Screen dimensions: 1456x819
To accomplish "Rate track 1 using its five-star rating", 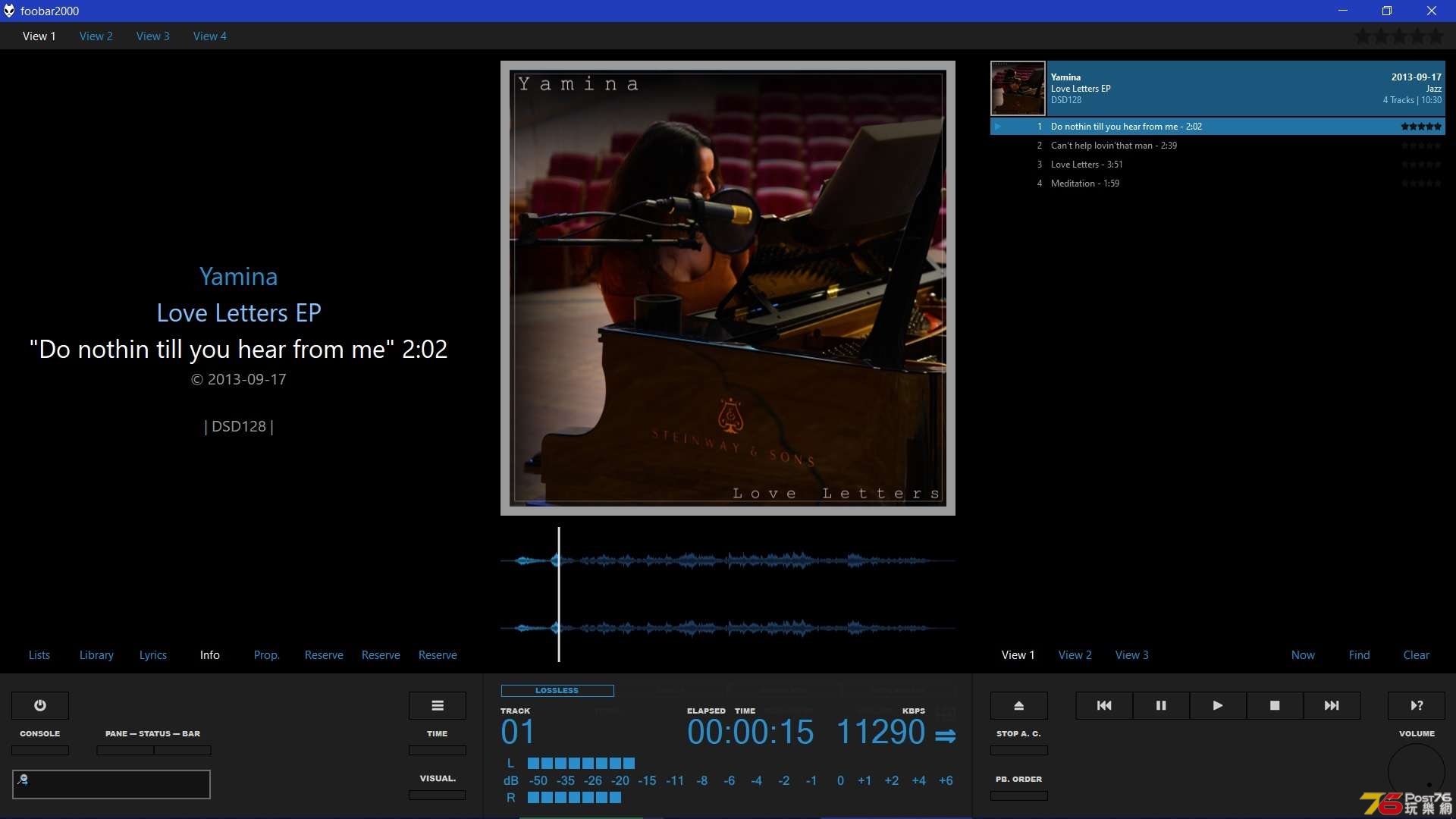I will click(x=1421, y=127).
